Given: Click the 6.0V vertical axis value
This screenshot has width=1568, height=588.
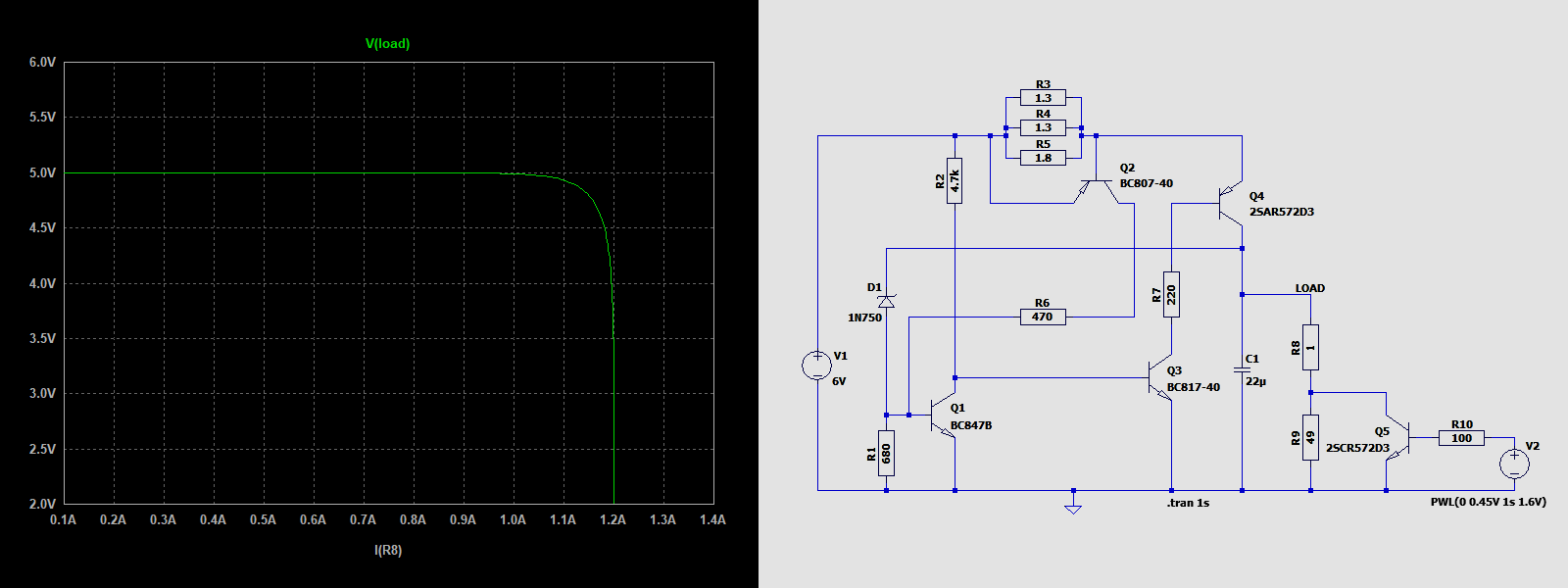Looking at the screenshot, I should 42,62.
